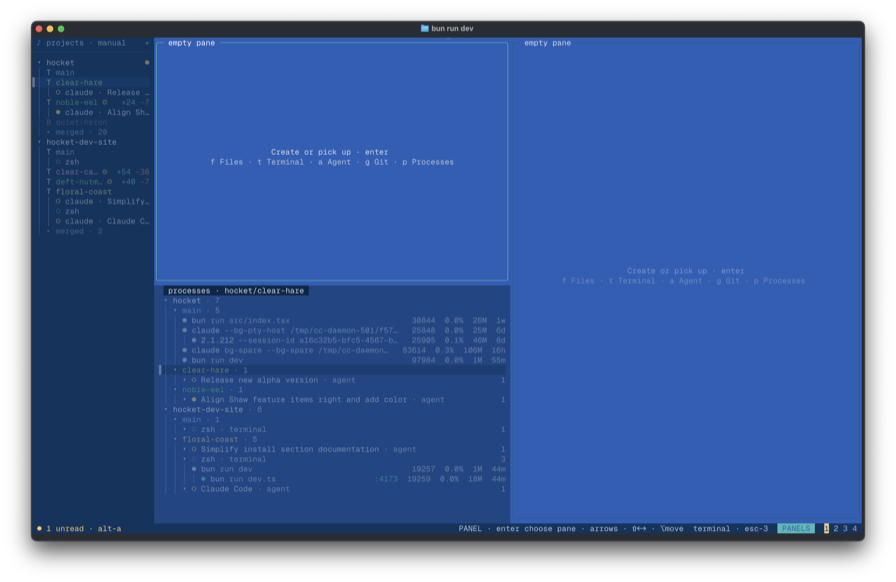Click the right 'empty pane' title
The width and height of the screenshot is (896, 582).
click(547, 43)
